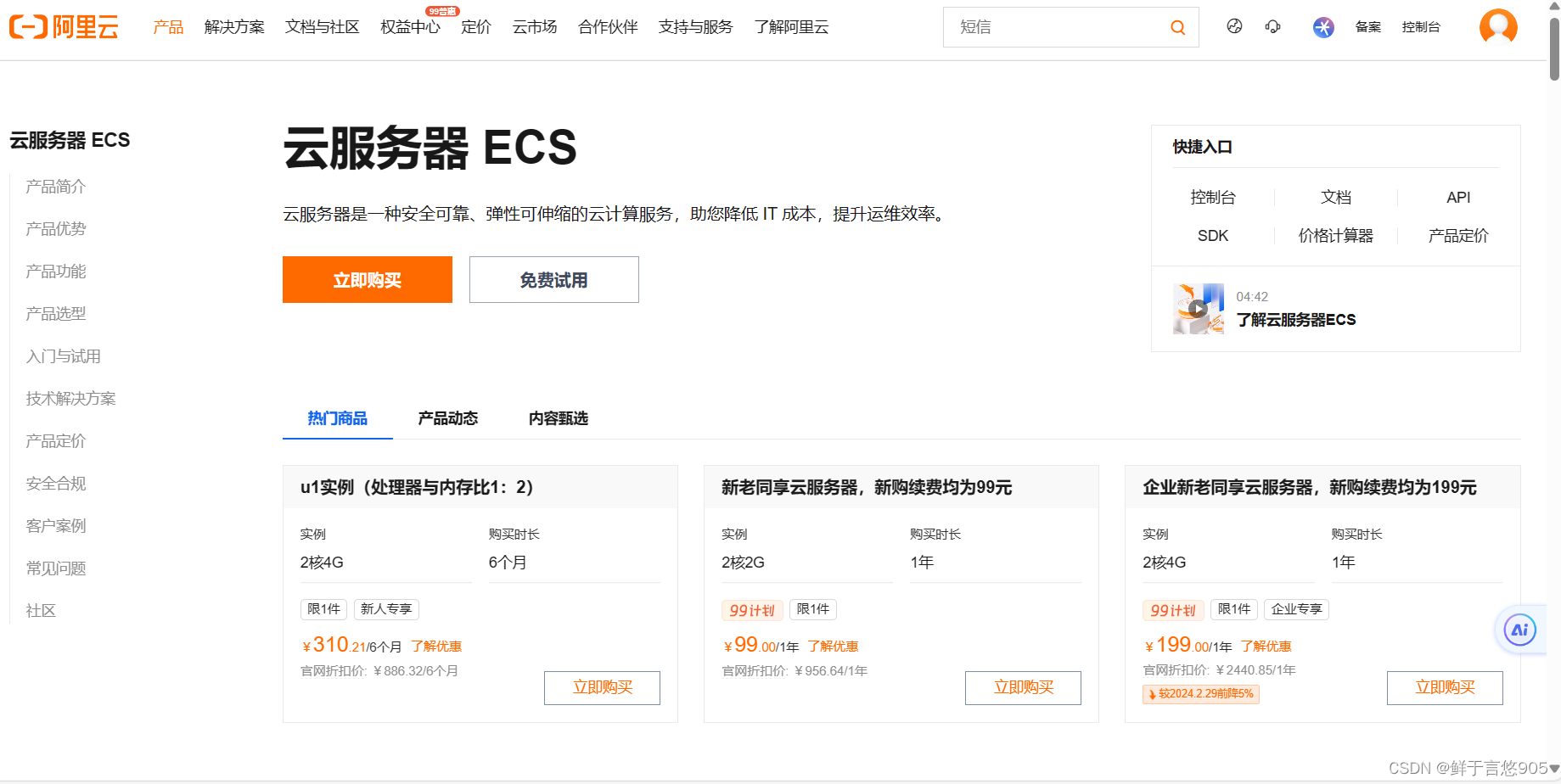Open the dashboard gauge icon in the header
Screen dimensions: 1561x784
(1234, 26)
